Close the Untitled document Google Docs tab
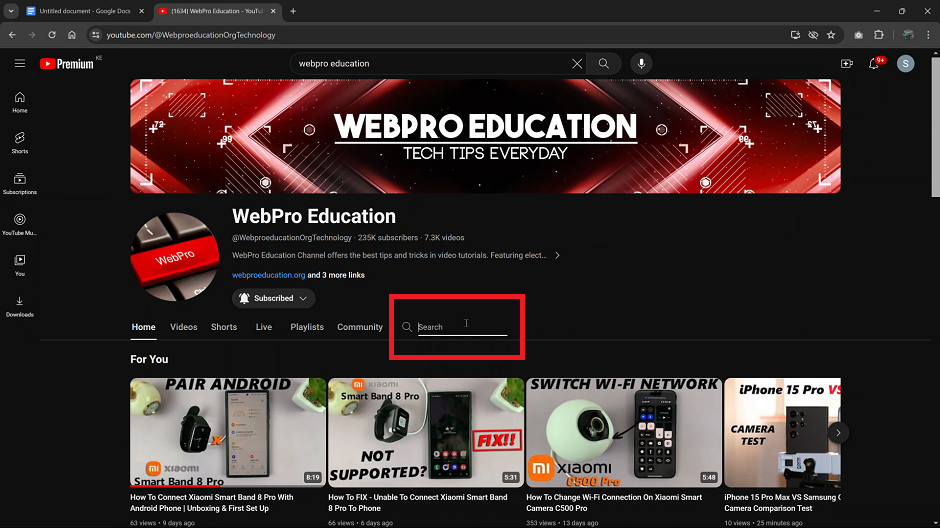 pos(141,11)
